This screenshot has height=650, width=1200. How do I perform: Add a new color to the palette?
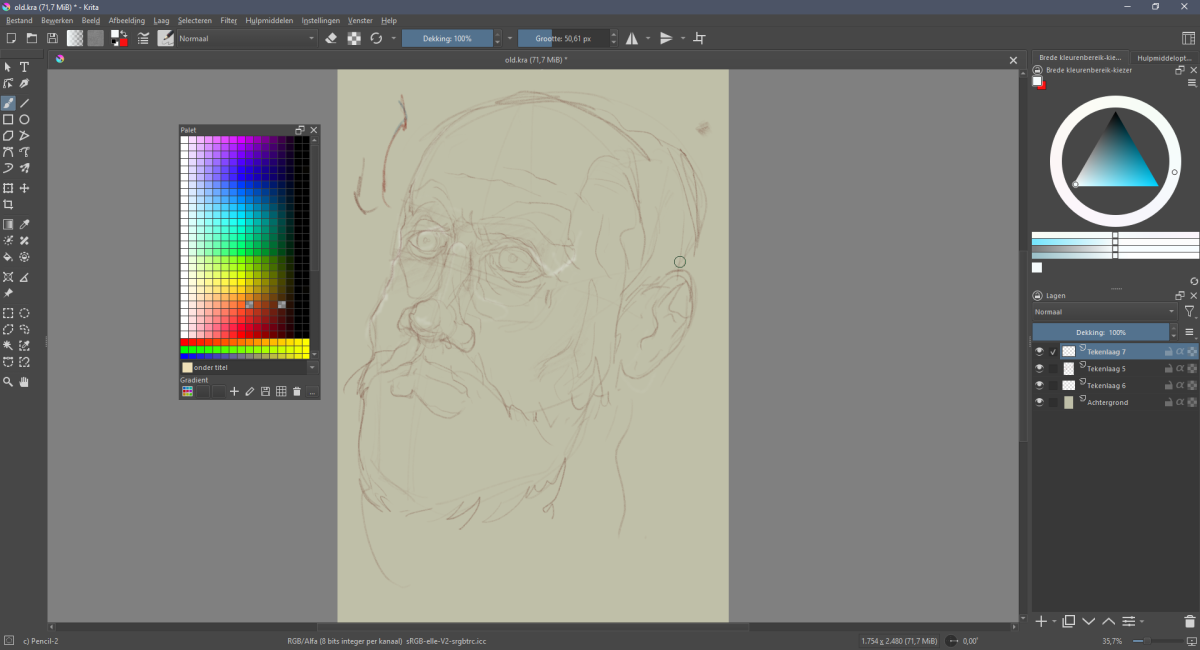[x=234, y=392]
